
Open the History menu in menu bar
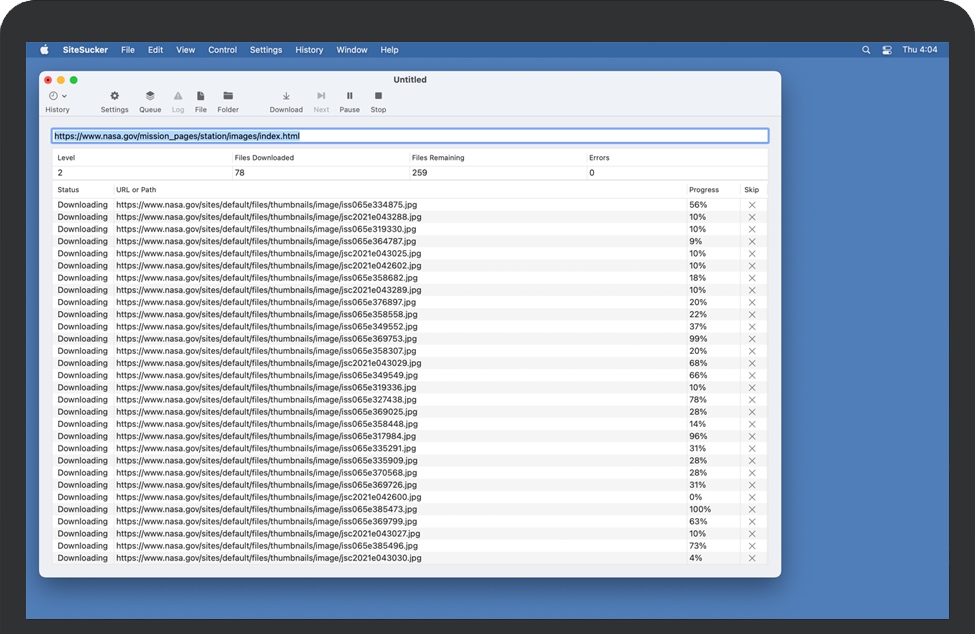(309, 50)
